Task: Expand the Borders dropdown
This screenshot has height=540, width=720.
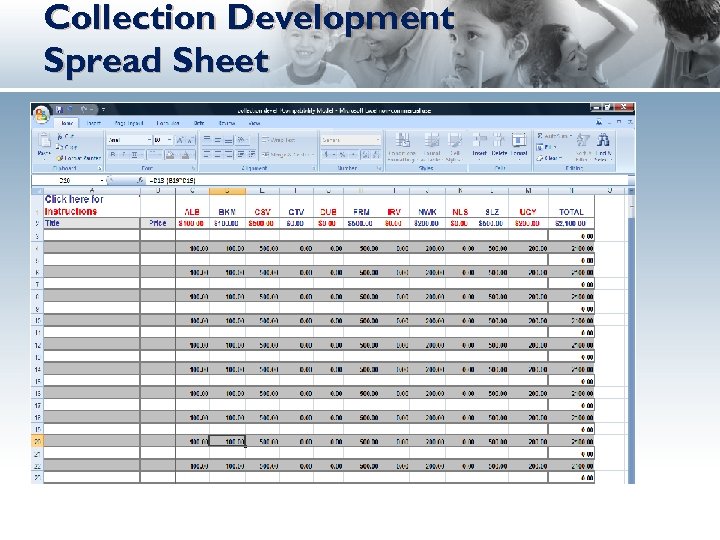Action: (159, 155)
